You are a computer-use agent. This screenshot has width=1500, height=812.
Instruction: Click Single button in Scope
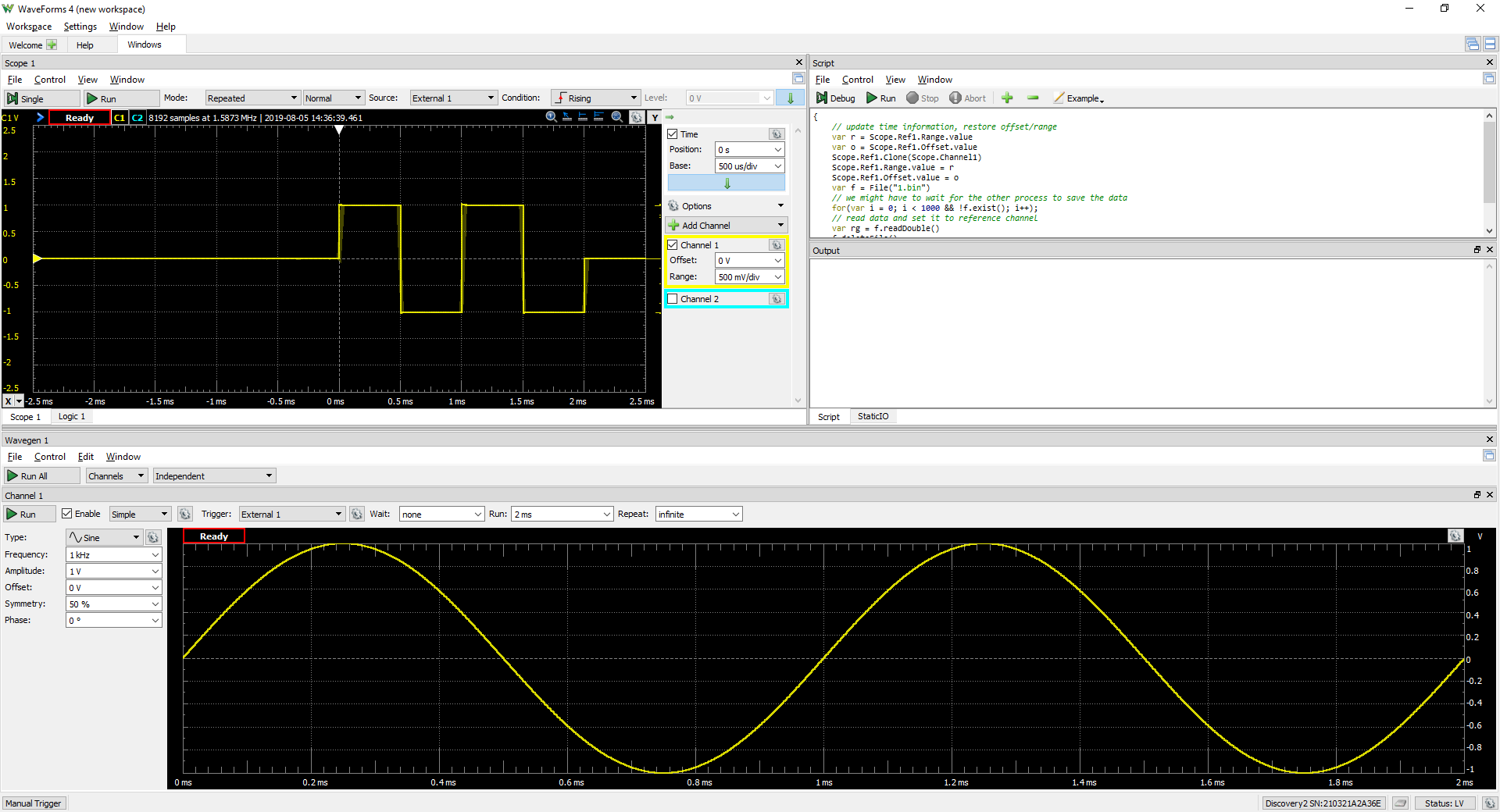click(x=42, y=98)
